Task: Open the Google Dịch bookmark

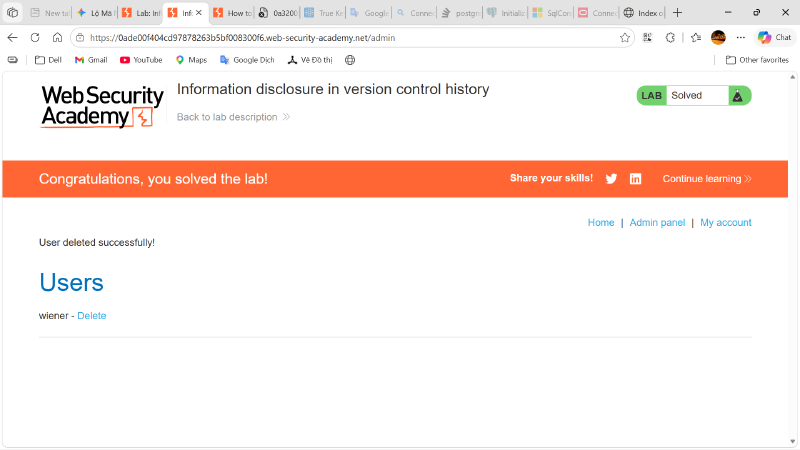Action: 247,60
